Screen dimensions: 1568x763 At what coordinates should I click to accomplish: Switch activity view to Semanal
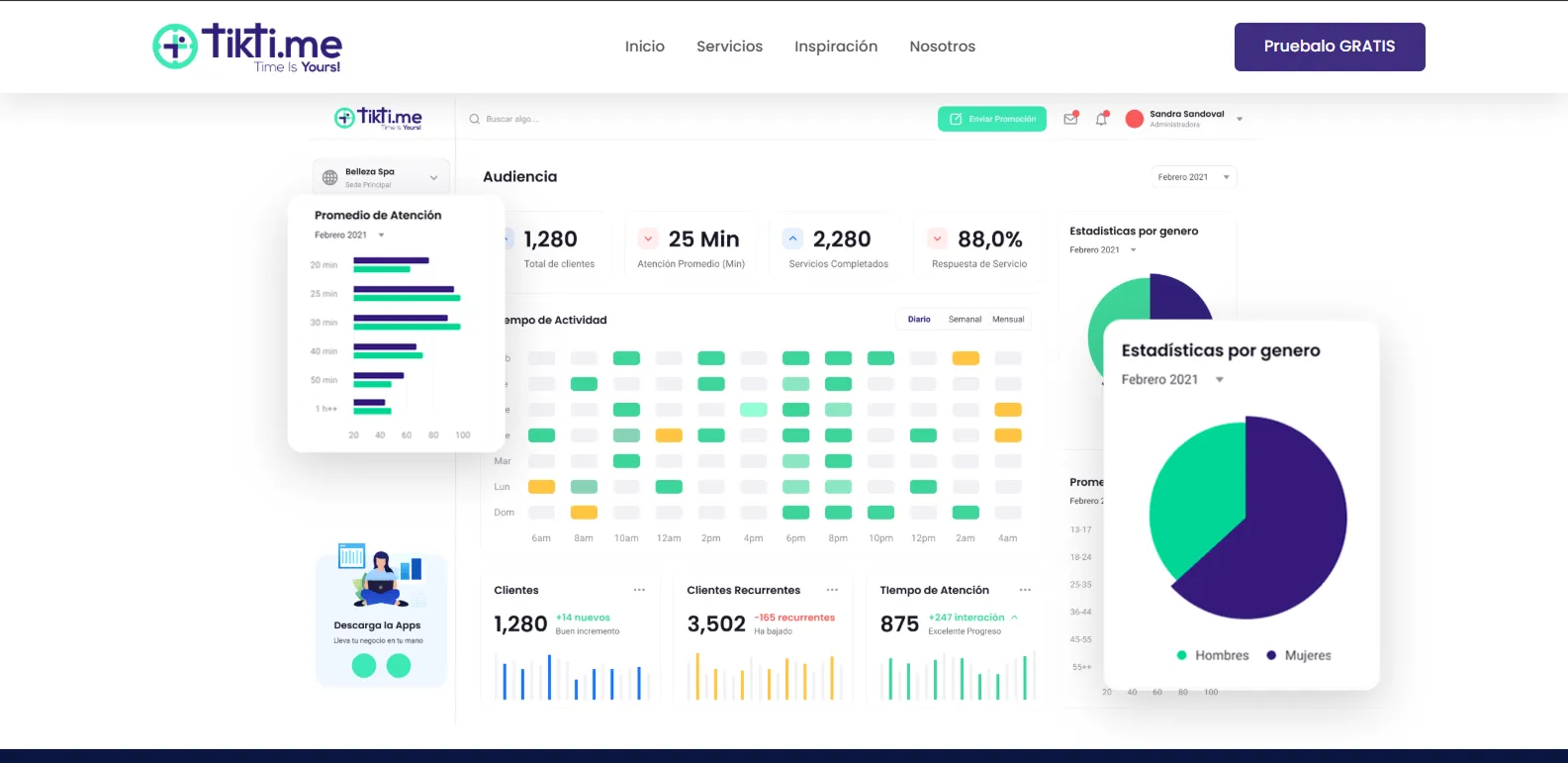click(x=965, y=320)
